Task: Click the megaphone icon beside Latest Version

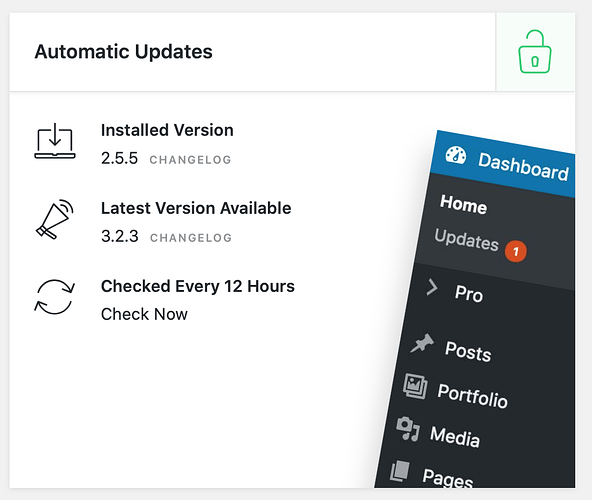Action: [54, 219]
